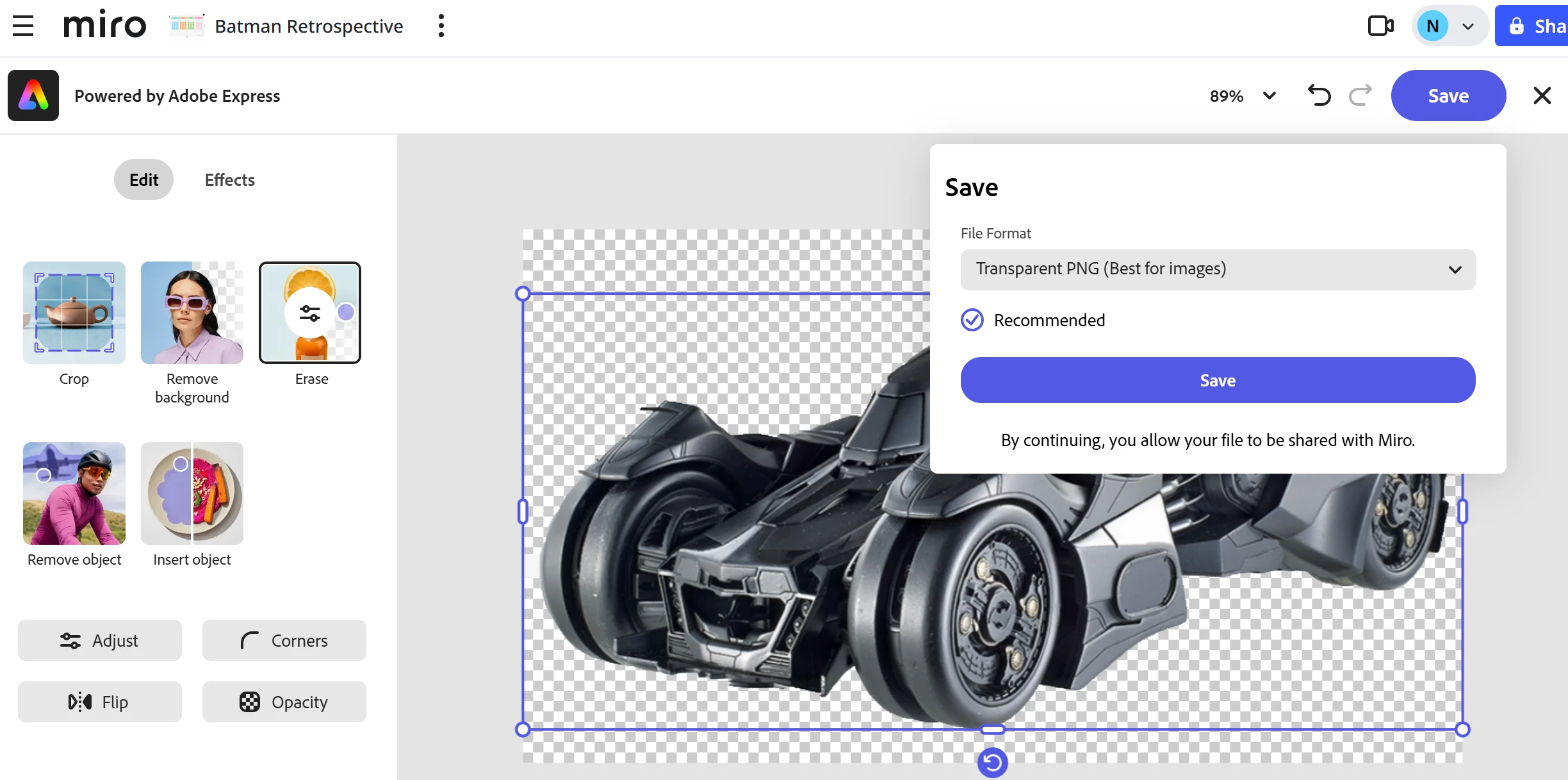Viewport: 1568px width, 780px height.
Task: Toggle the Recommended checkmark
Action: [972, 320]
